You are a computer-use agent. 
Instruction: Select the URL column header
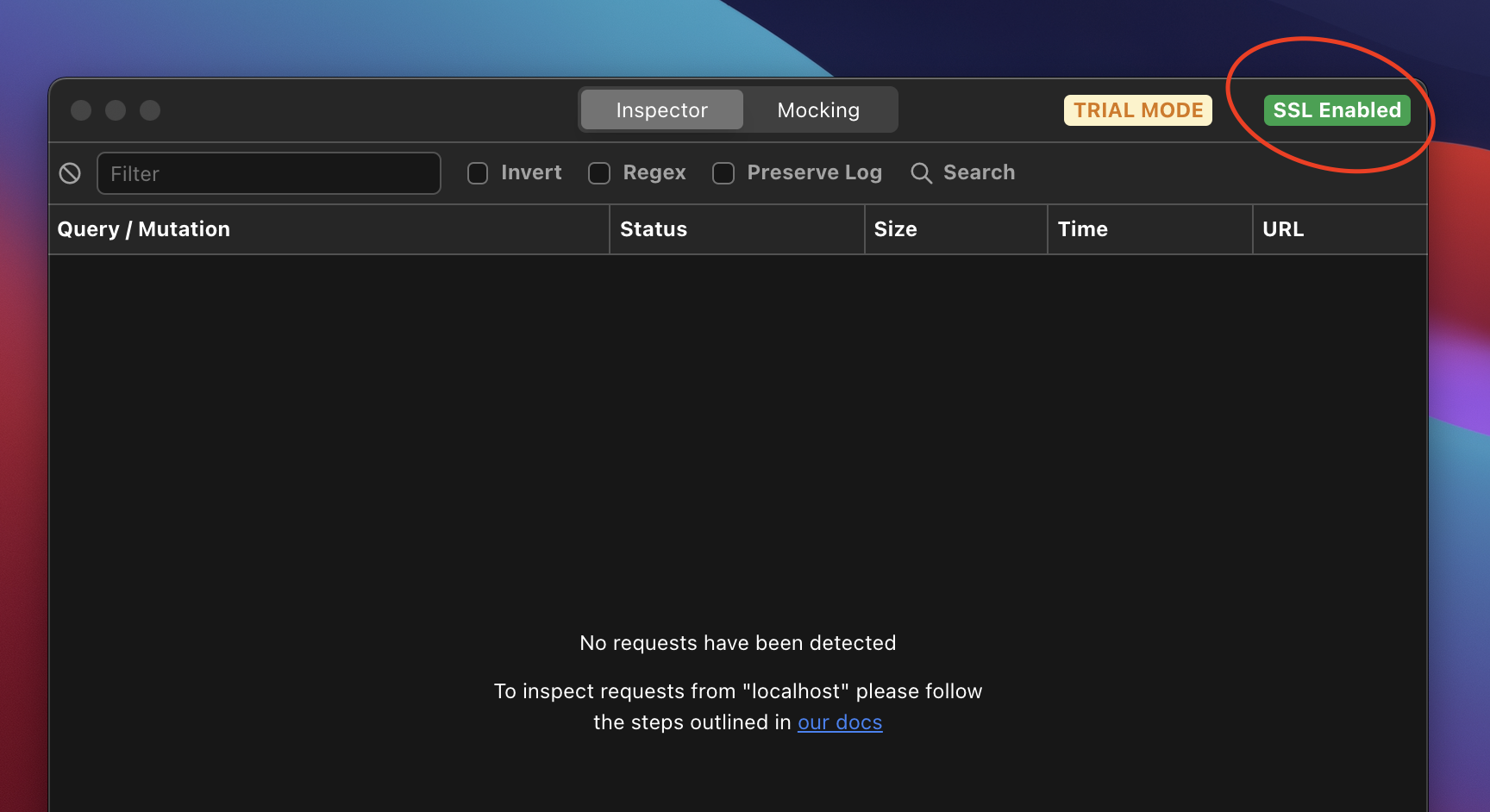1341,229
